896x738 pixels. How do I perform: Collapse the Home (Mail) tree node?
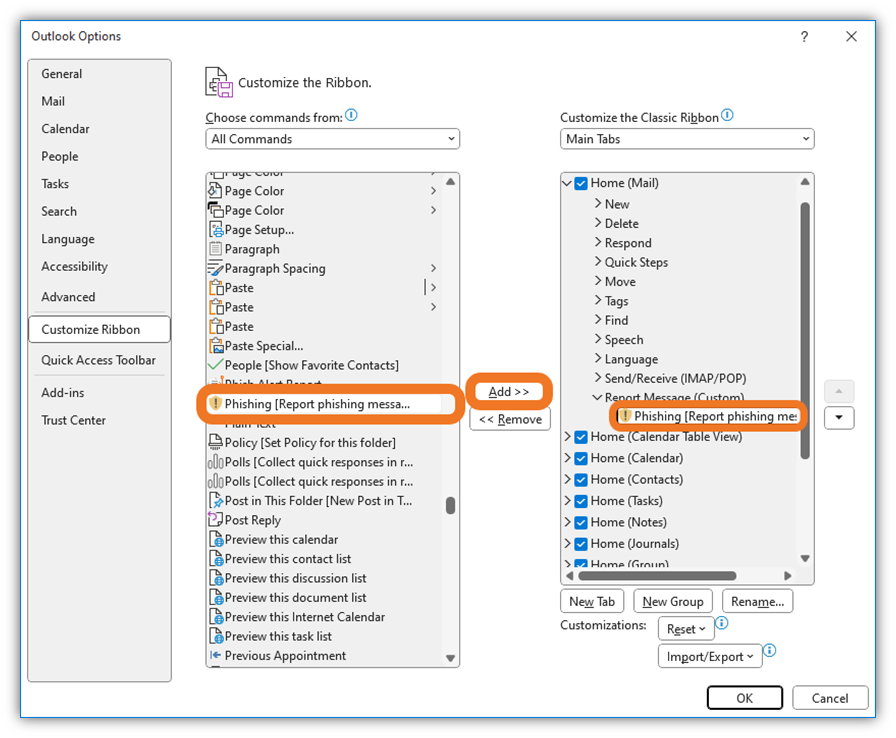pyautogui.click(x=567, y=183)
